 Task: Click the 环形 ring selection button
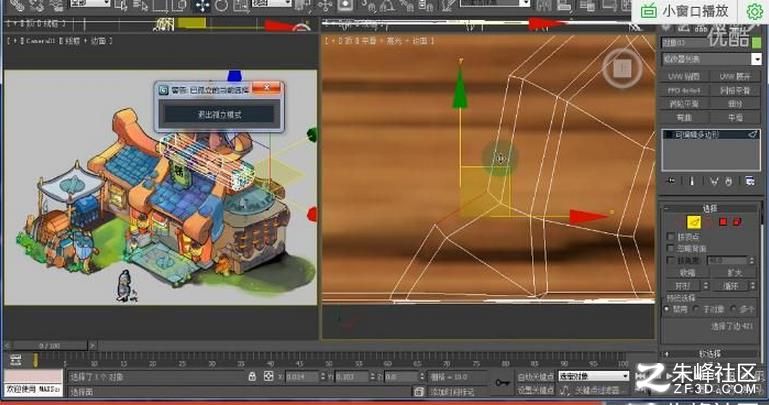pyautogui.click(x=683, y=285)
